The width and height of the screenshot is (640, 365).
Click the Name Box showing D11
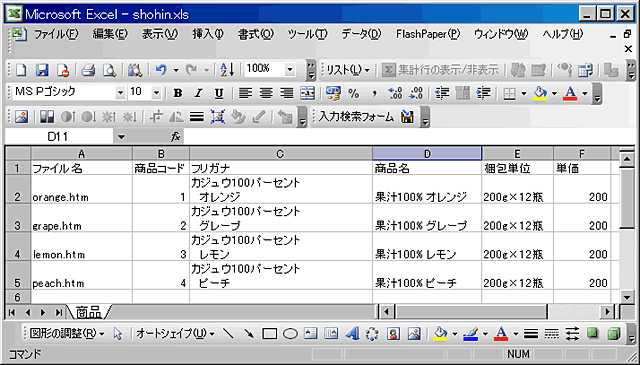[x=58, y=137]
